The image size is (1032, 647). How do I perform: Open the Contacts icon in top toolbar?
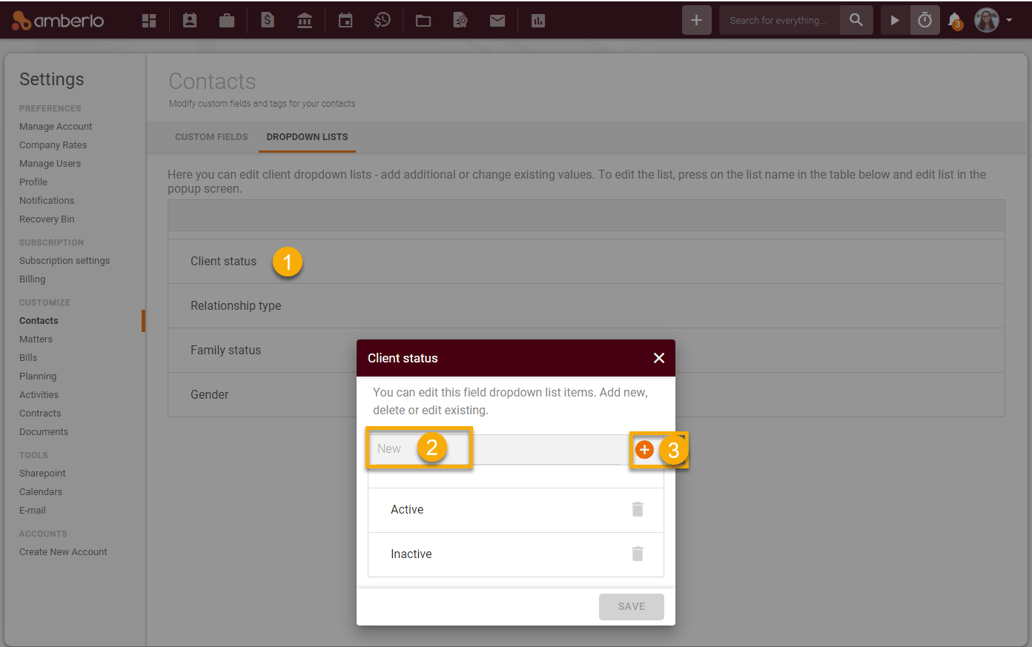(x=189, y=19)
